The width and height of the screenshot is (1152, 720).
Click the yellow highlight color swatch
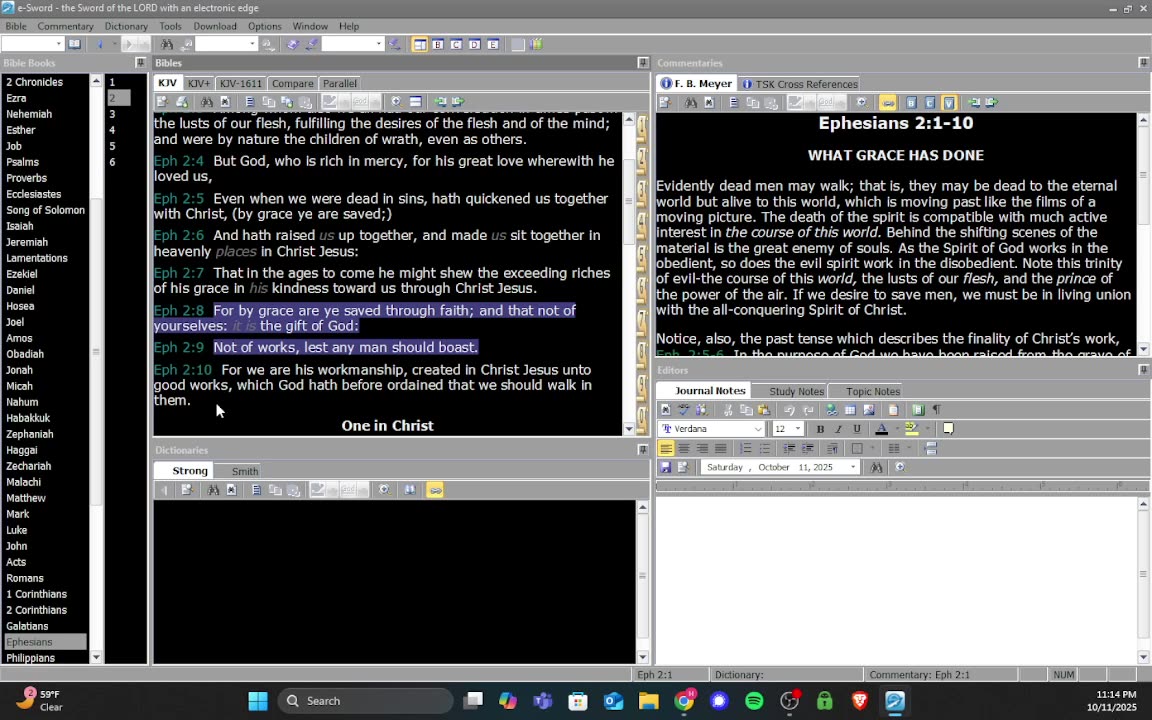(912, 429)
